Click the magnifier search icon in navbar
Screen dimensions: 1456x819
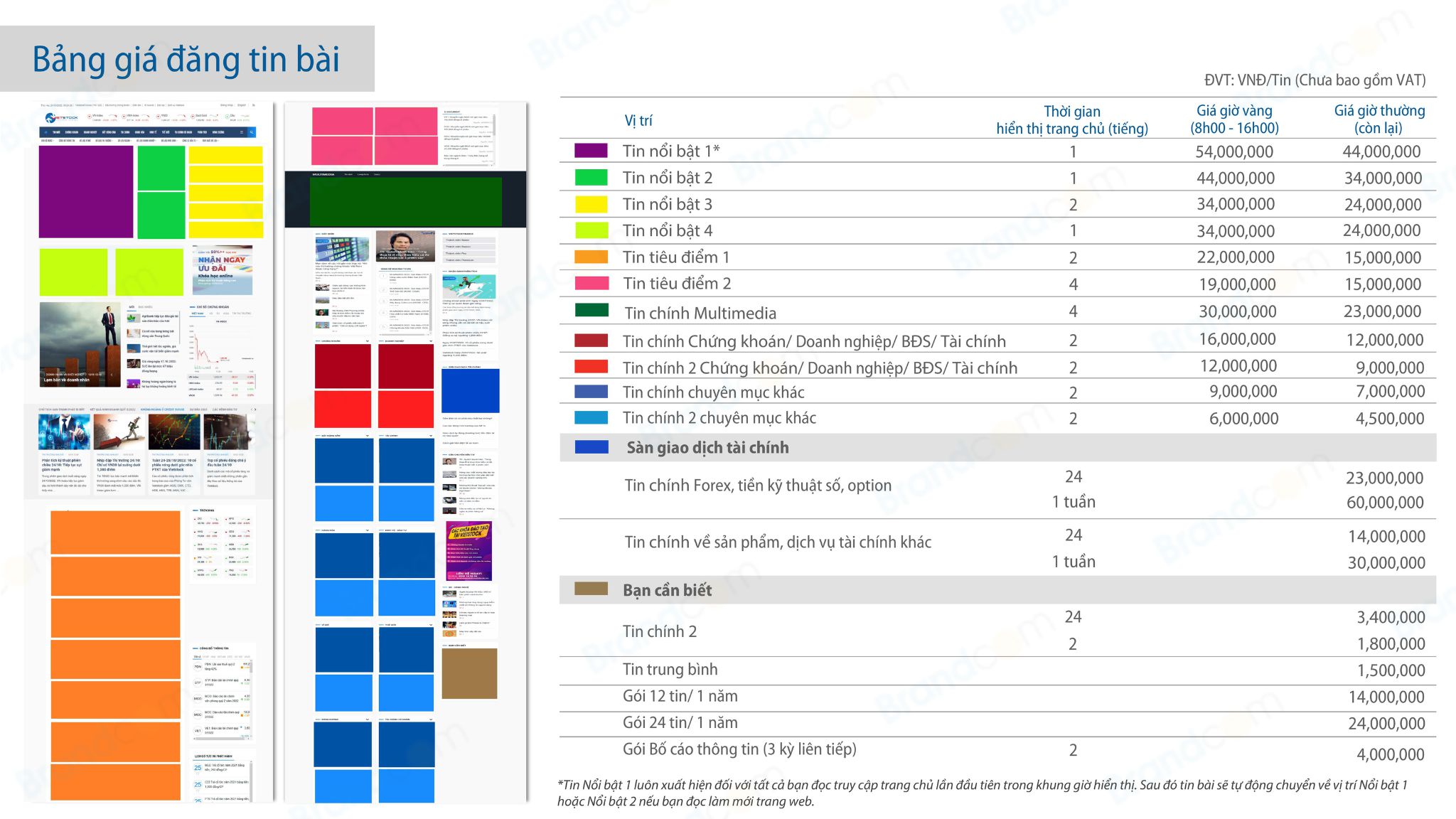(251, 132)
